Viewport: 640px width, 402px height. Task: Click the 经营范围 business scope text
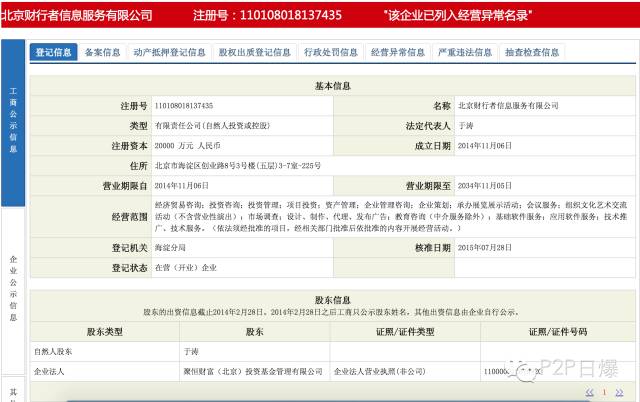coord(391,217)
